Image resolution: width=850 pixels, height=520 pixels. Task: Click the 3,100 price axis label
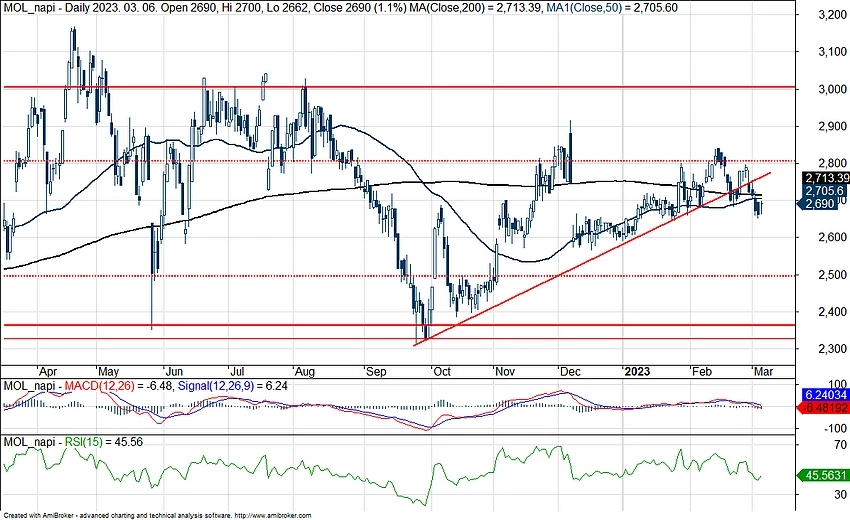click(x=832, y=52)
